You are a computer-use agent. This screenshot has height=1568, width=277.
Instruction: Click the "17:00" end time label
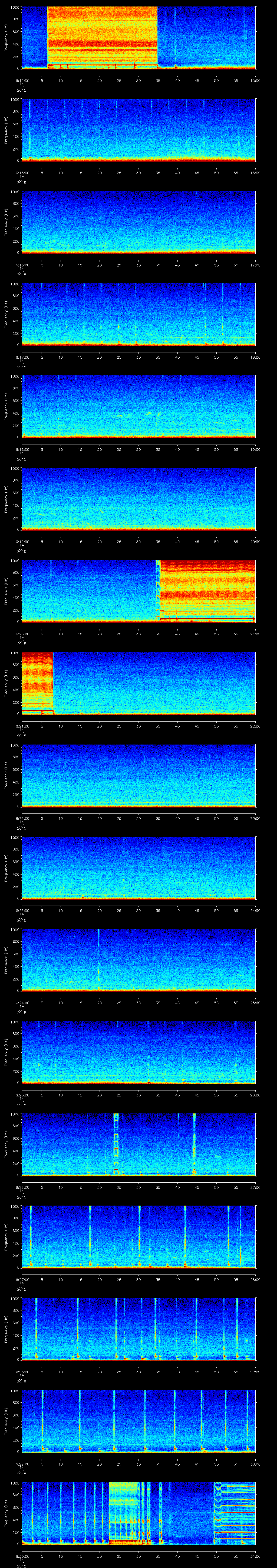(x=255, y=265)
